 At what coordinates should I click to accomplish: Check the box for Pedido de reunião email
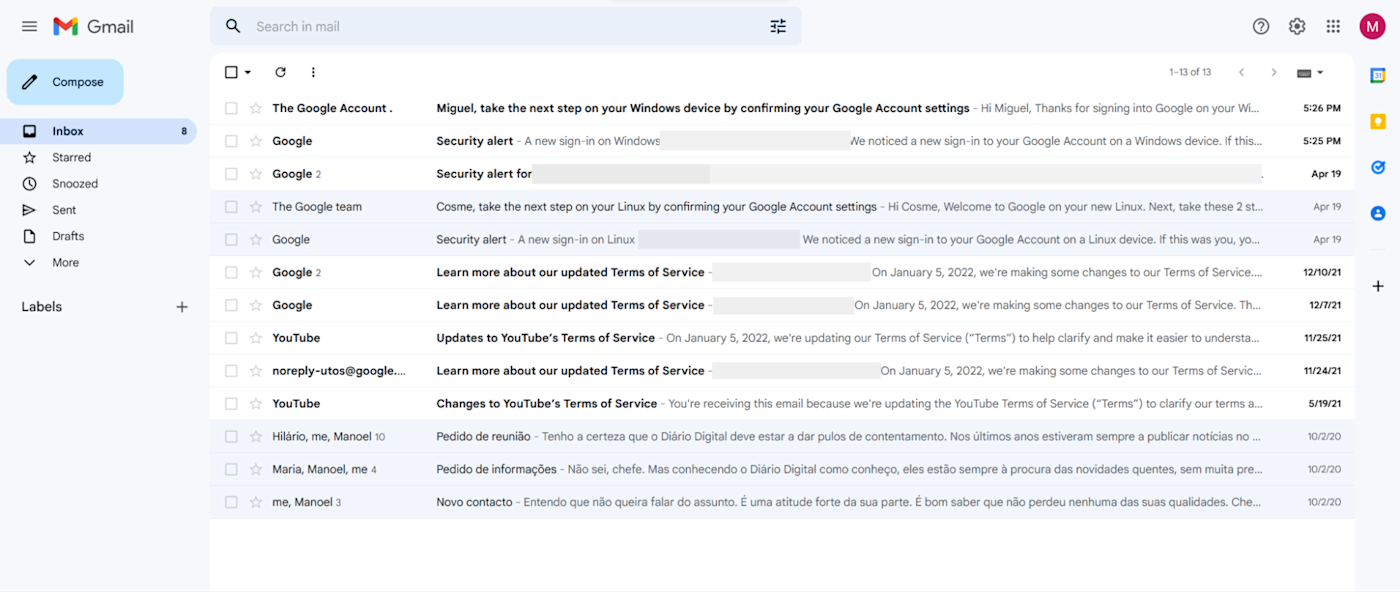tap(231, 437)
